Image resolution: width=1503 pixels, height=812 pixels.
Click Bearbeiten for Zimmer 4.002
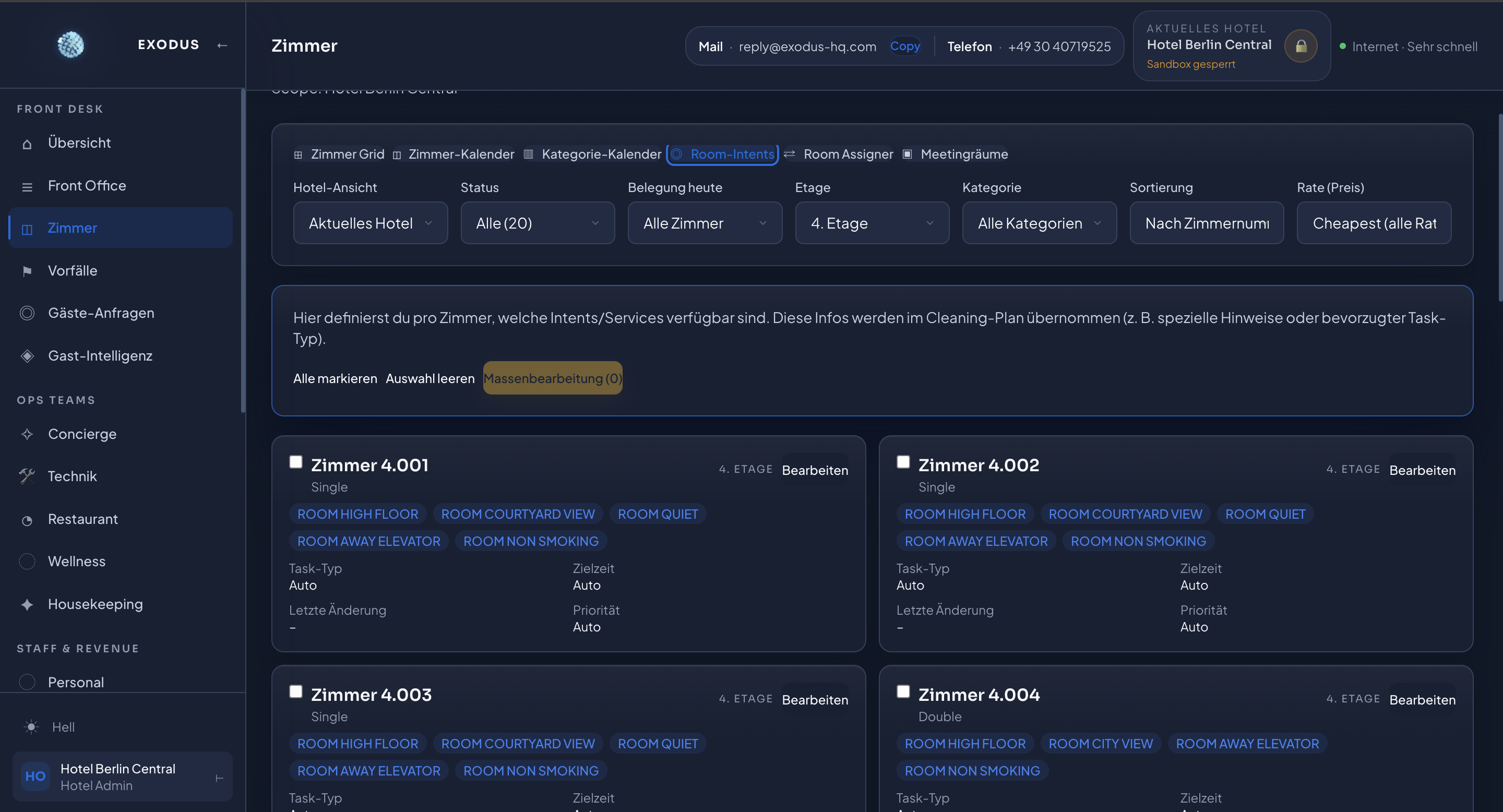tap(1422, 470)
